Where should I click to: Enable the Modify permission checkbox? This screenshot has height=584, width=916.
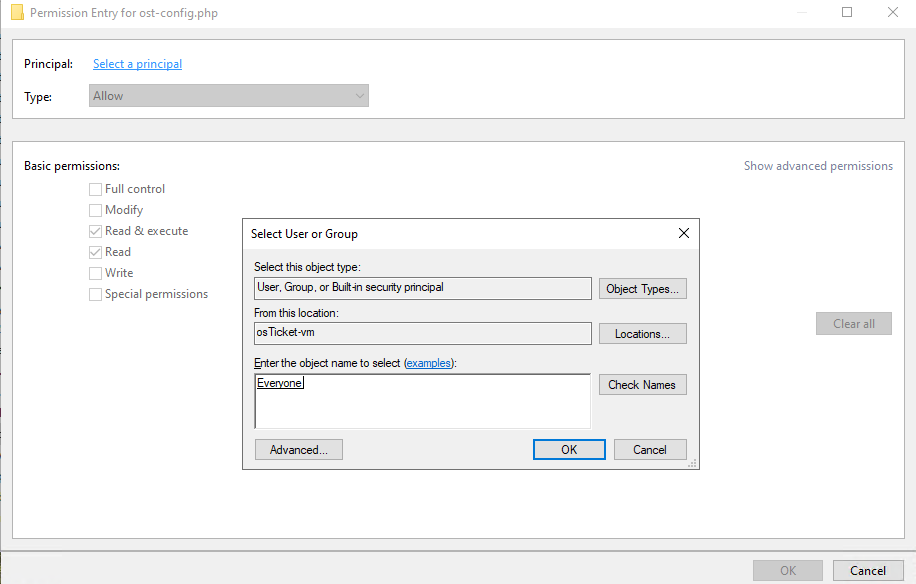click(95, 210)
